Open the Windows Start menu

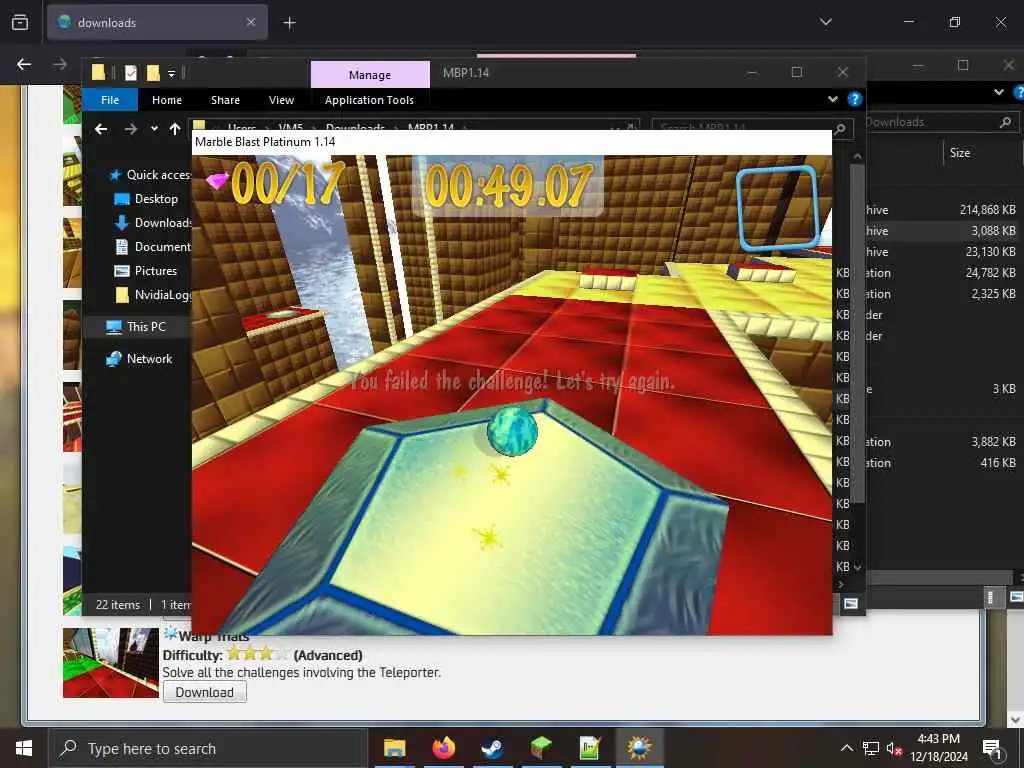(x=24, y=748)
